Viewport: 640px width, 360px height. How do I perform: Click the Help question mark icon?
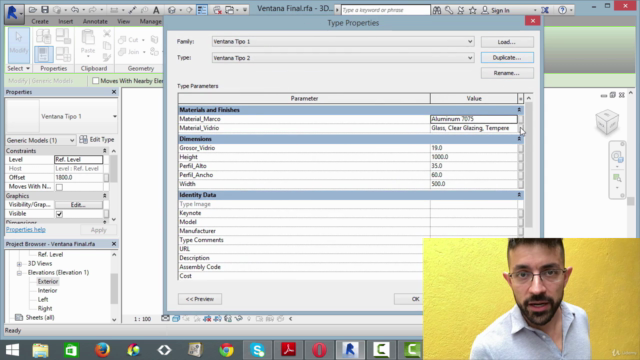(562, 10)
